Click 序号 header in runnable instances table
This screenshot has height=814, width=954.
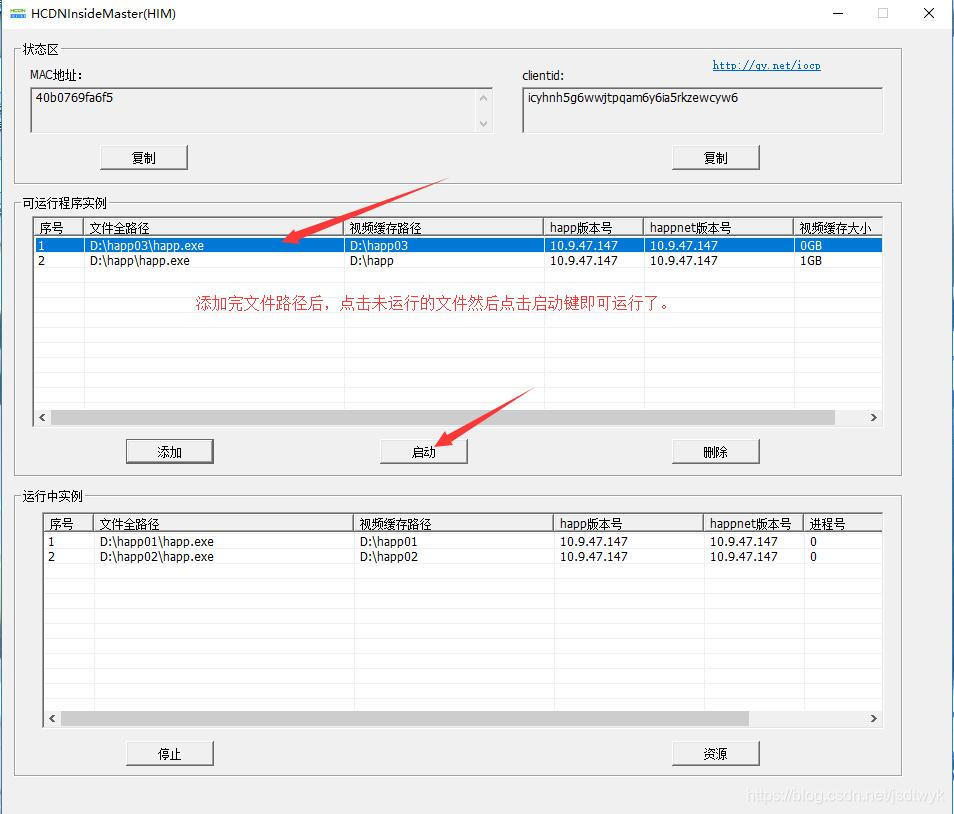point(58,228)
